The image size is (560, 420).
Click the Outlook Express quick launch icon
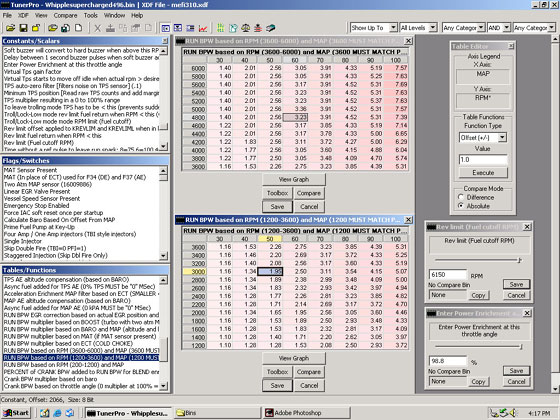click(70, 413)
